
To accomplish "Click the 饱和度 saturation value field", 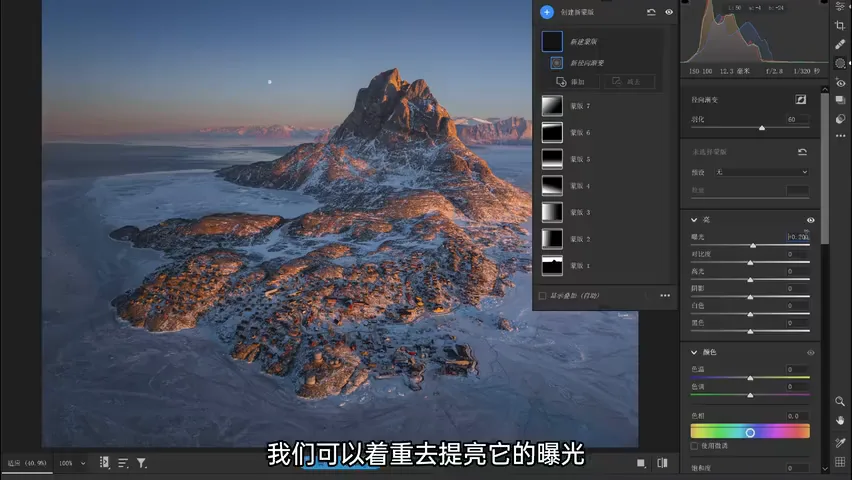I will (x=797, y=468).
